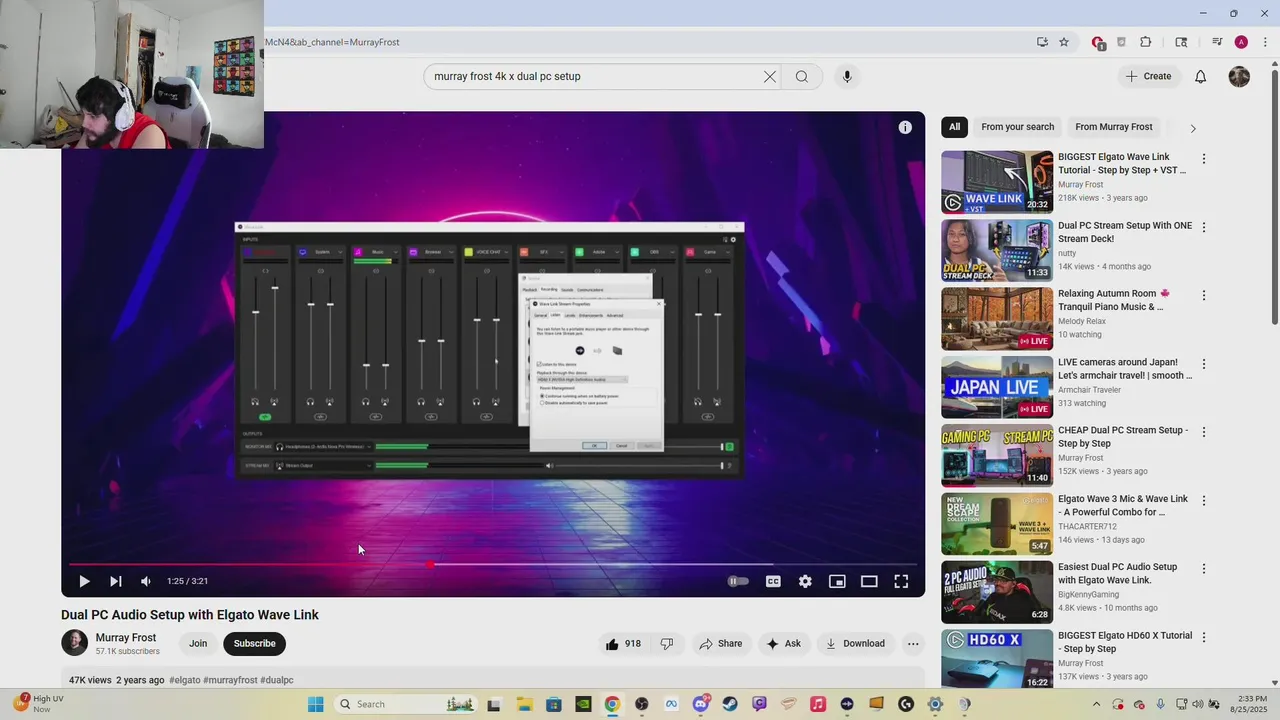The width and height of the screenshot is (1280, 720).
Task: Open Steam from the taskbar
Action: [x=730, y=704]
